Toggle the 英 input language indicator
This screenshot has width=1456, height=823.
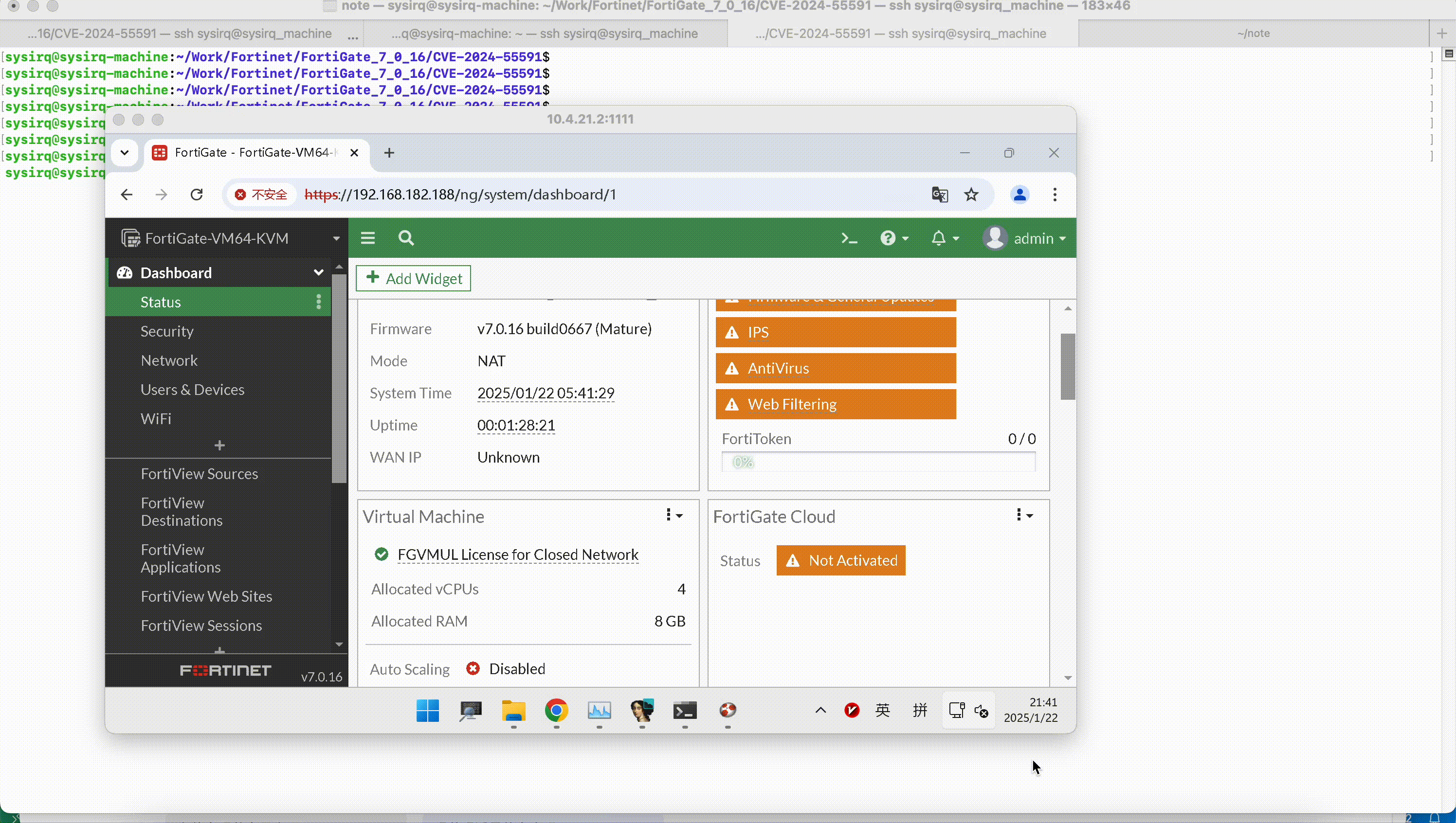point(883,711)
